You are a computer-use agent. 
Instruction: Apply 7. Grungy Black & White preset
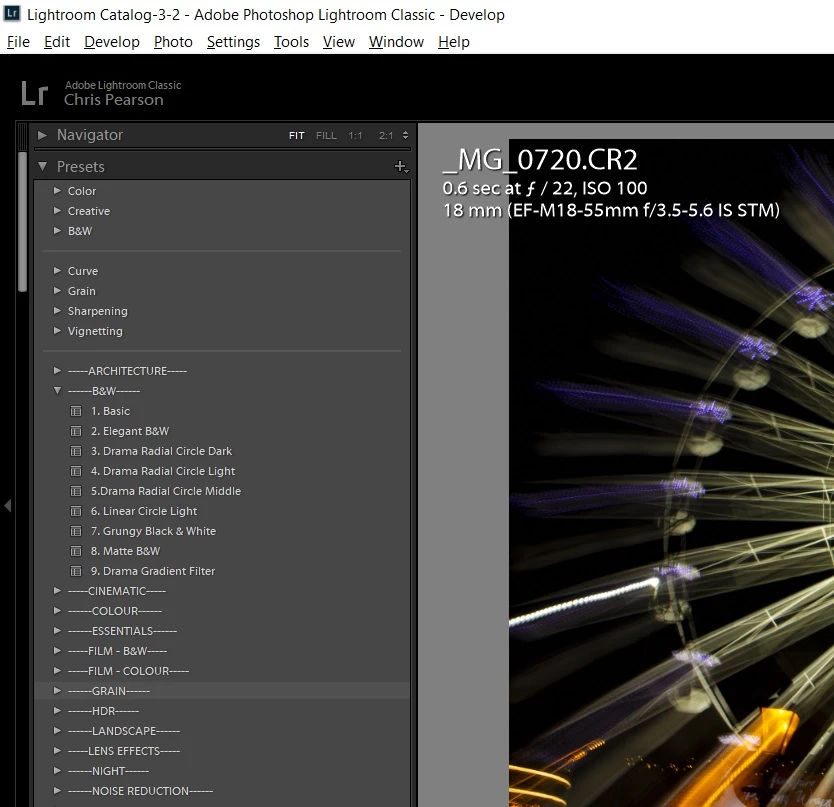153,531
